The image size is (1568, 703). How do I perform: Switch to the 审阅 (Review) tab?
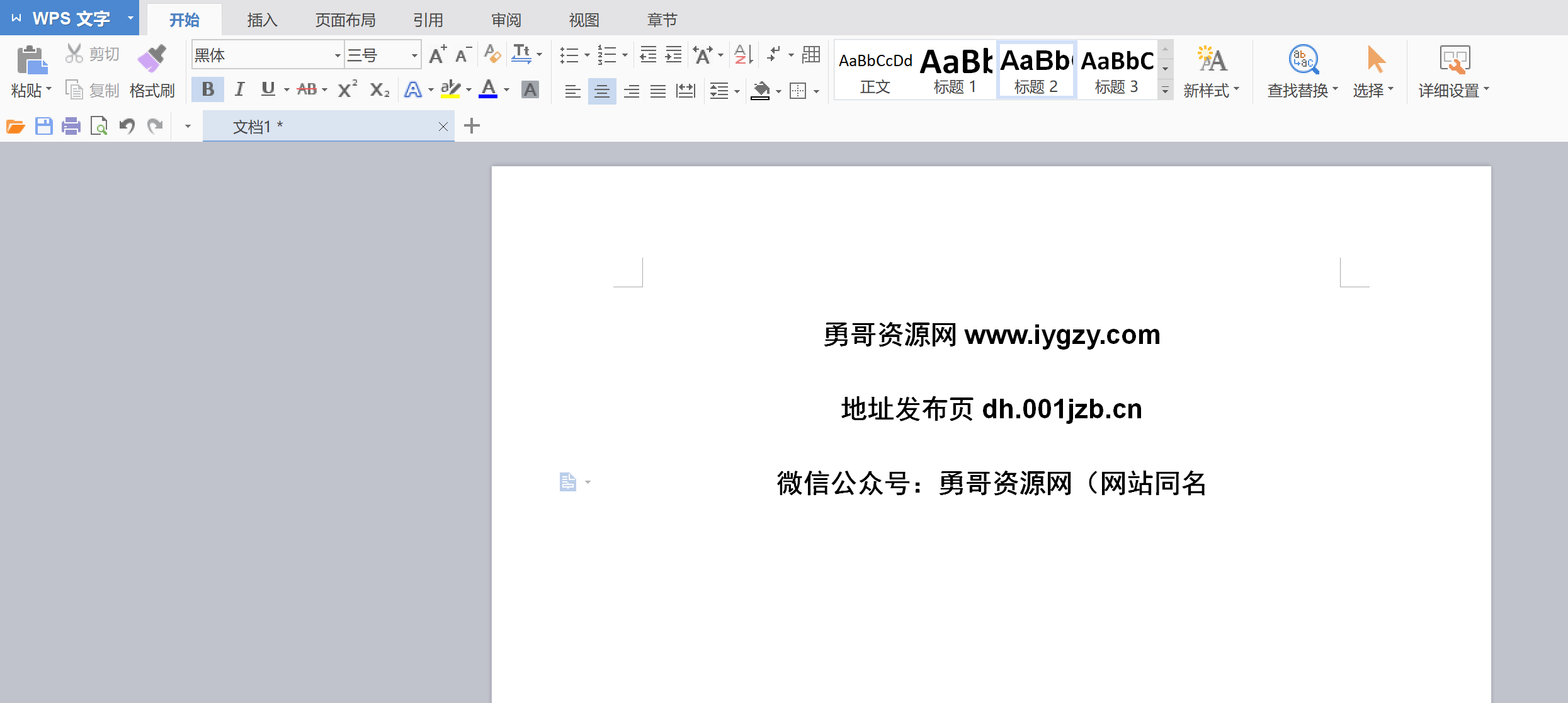point(506,20)
